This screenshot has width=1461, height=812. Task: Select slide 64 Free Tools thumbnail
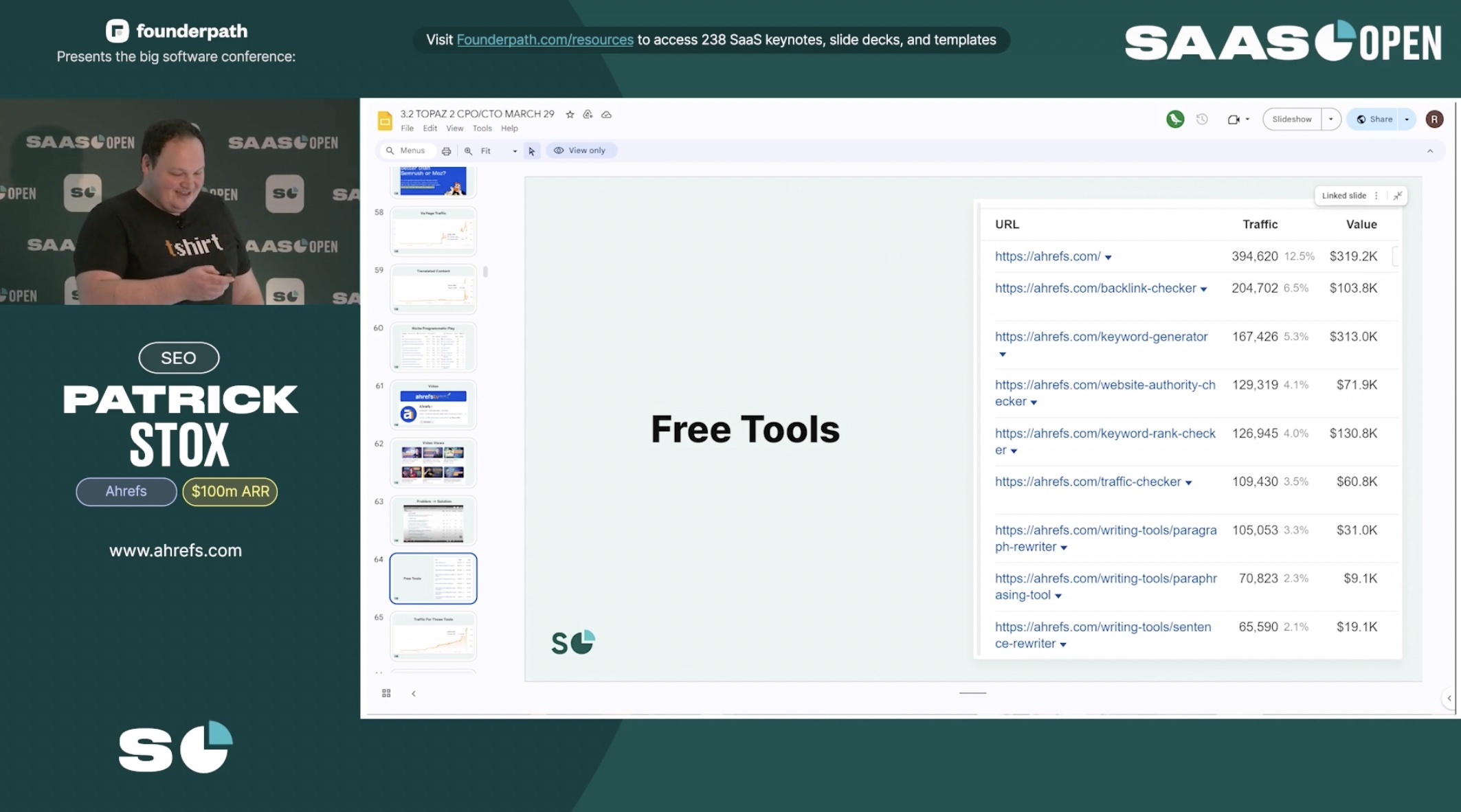(x=433, y=578)
